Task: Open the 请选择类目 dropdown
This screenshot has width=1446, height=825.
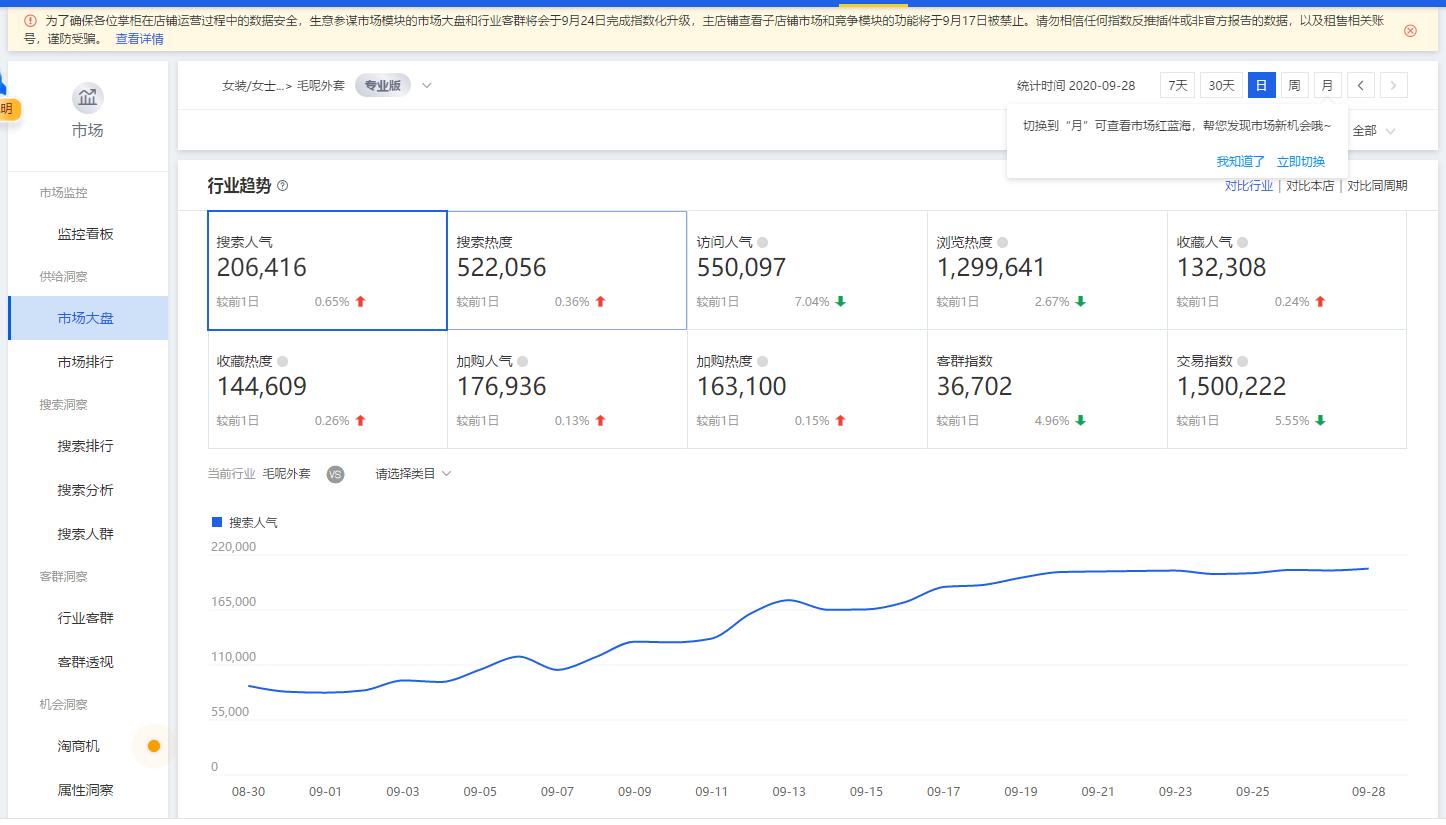Action: click(413, 474)
